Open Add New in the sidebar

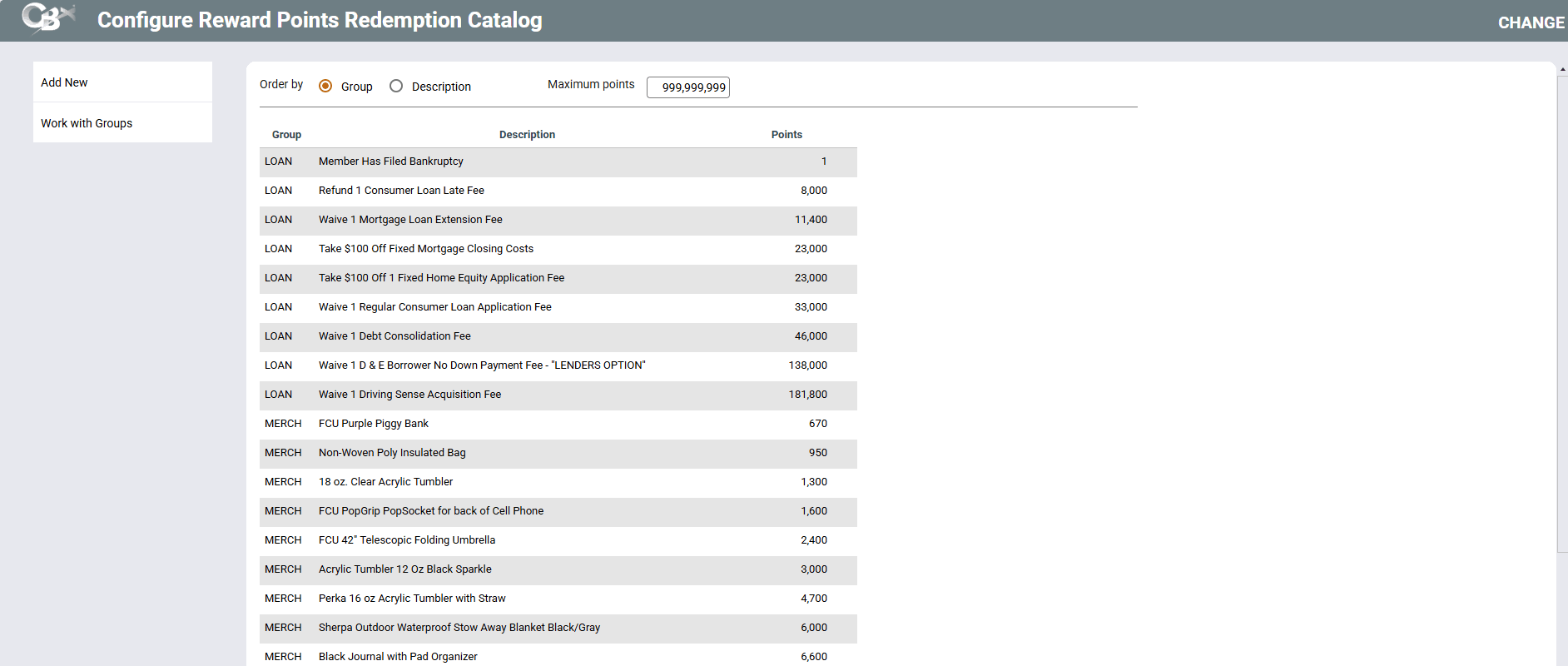[64, 82]
